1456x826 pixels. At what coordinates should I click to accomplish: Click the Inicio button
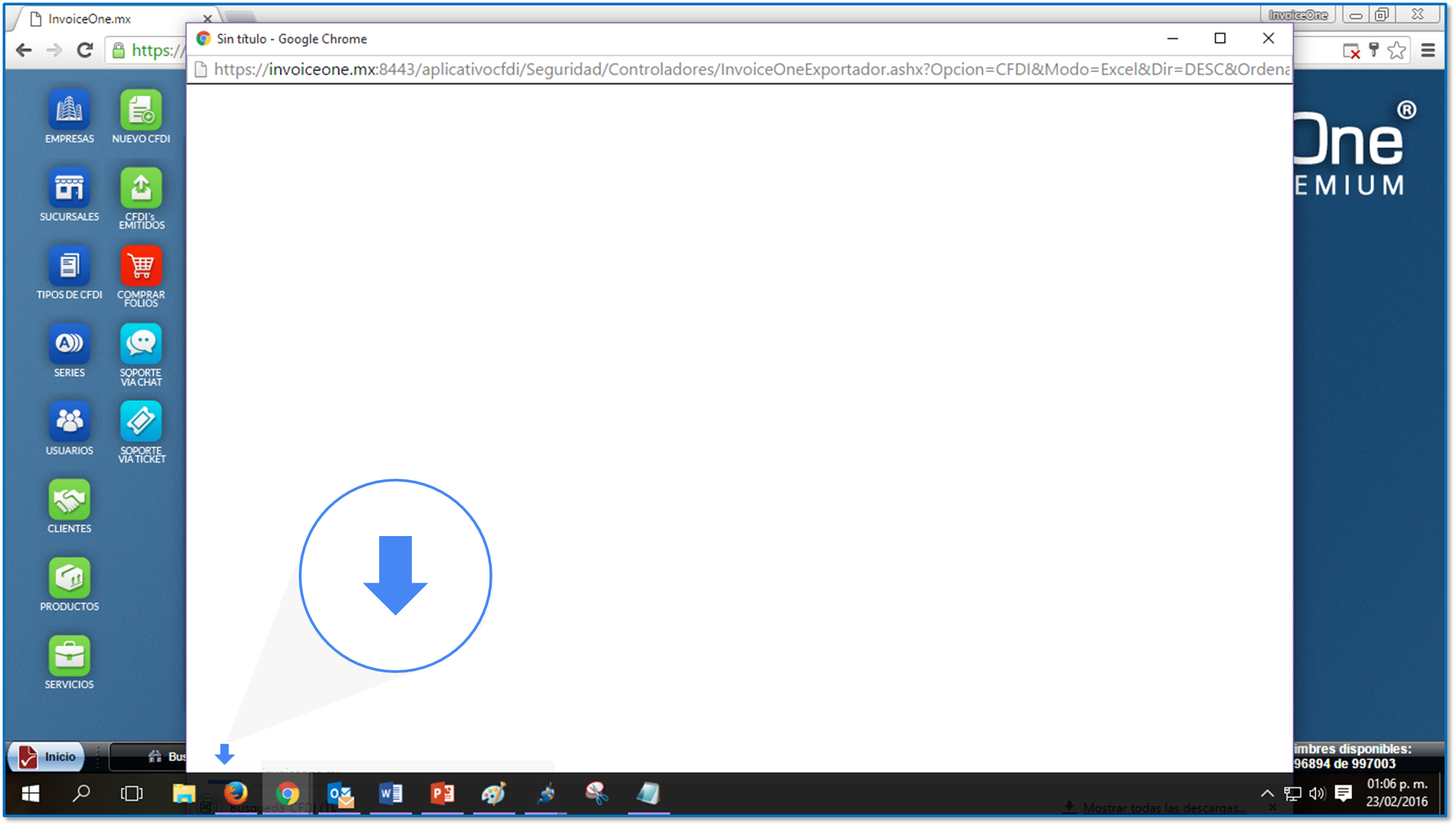(46, 757)
